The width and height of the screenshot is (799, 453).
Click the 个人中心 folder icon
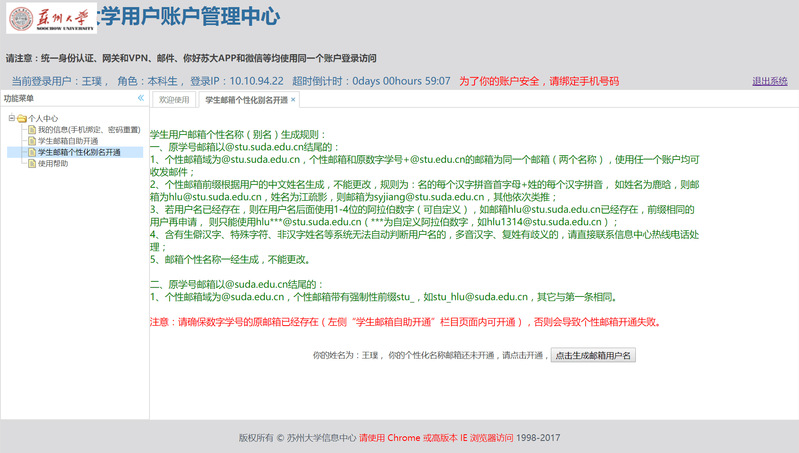point(20,118)
